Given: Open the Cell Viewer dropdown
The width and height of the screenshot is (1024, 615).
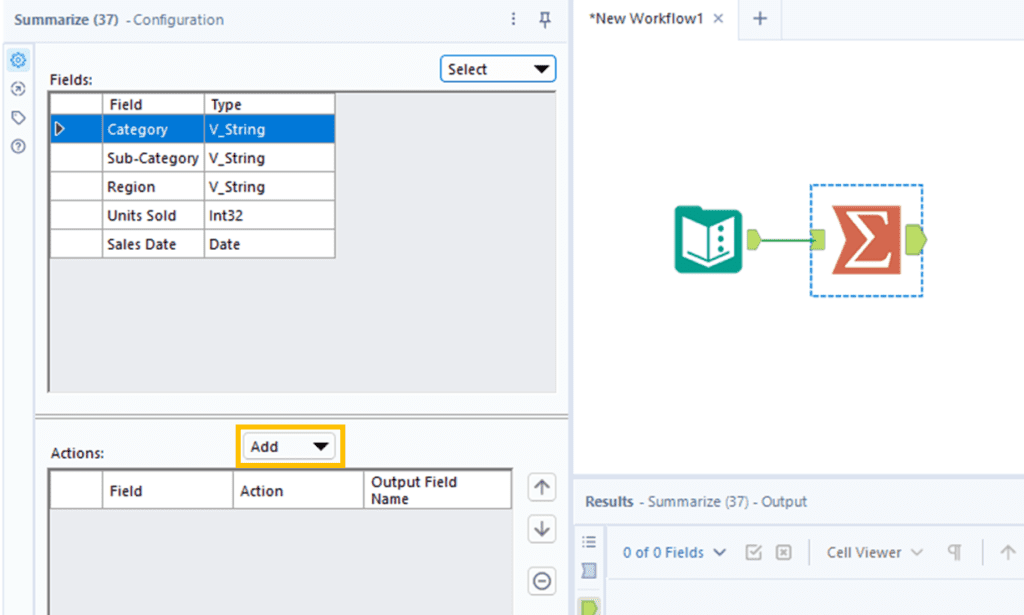Looking at the screenshot, I should pos(874,552).
